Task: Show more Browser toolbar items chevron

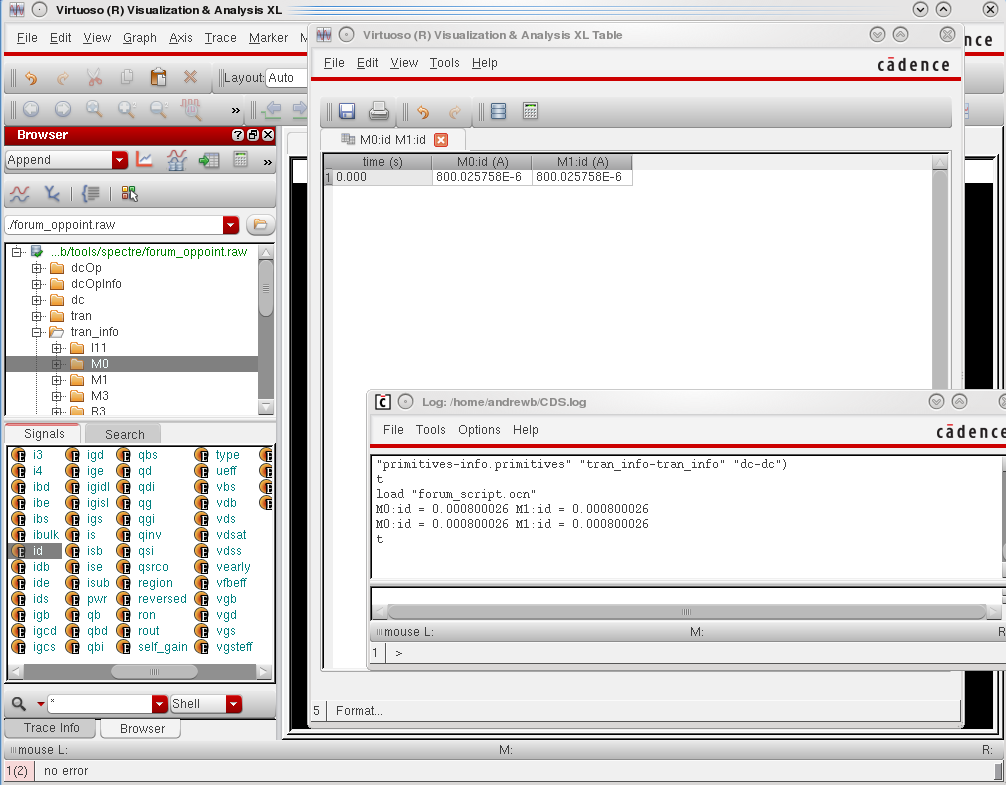Action: click(268, 162)
